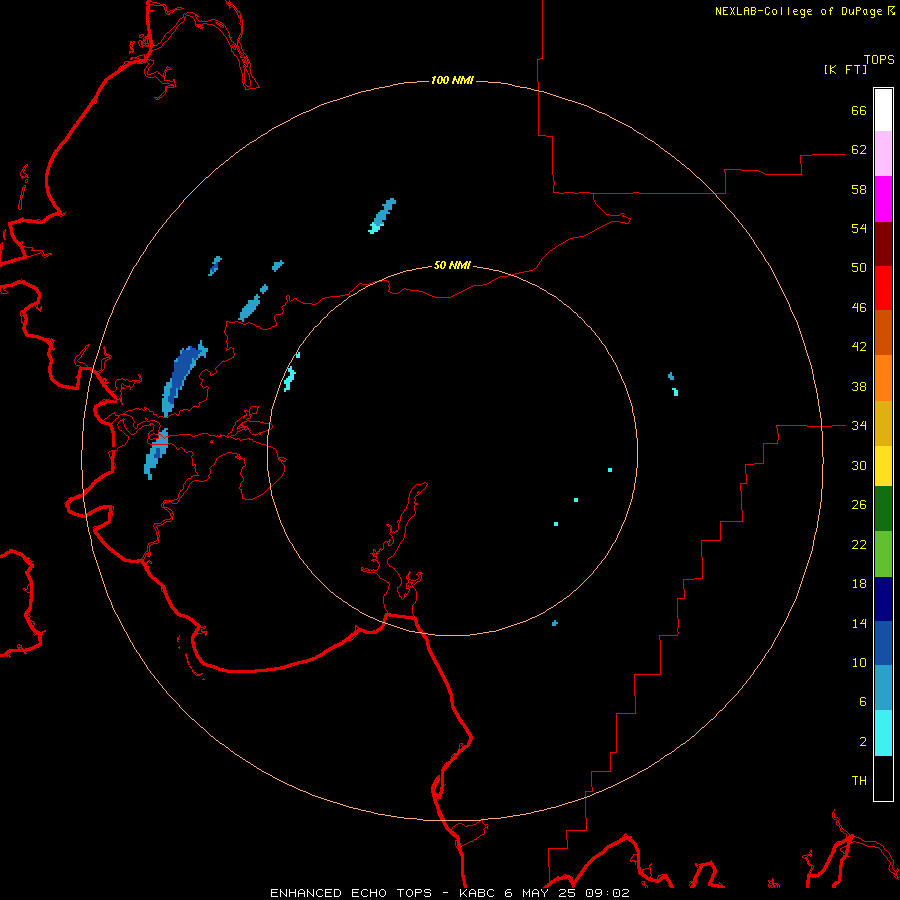Click the 'ENHANCED ECHO TOPS - KABC' caption
The image size is (900, 900).
[385, 893]
